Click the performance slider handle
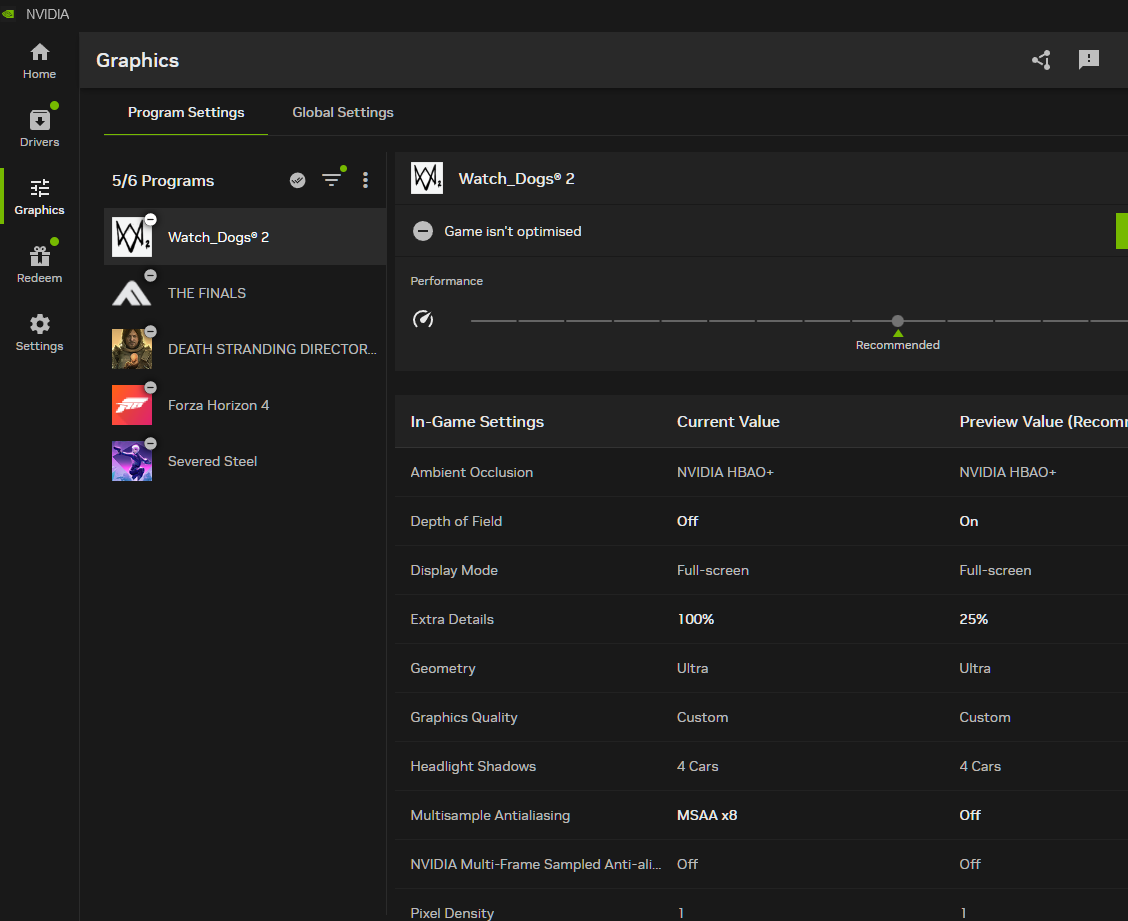The width and height of the screenshot is (1128, 921). pos(898,321)
